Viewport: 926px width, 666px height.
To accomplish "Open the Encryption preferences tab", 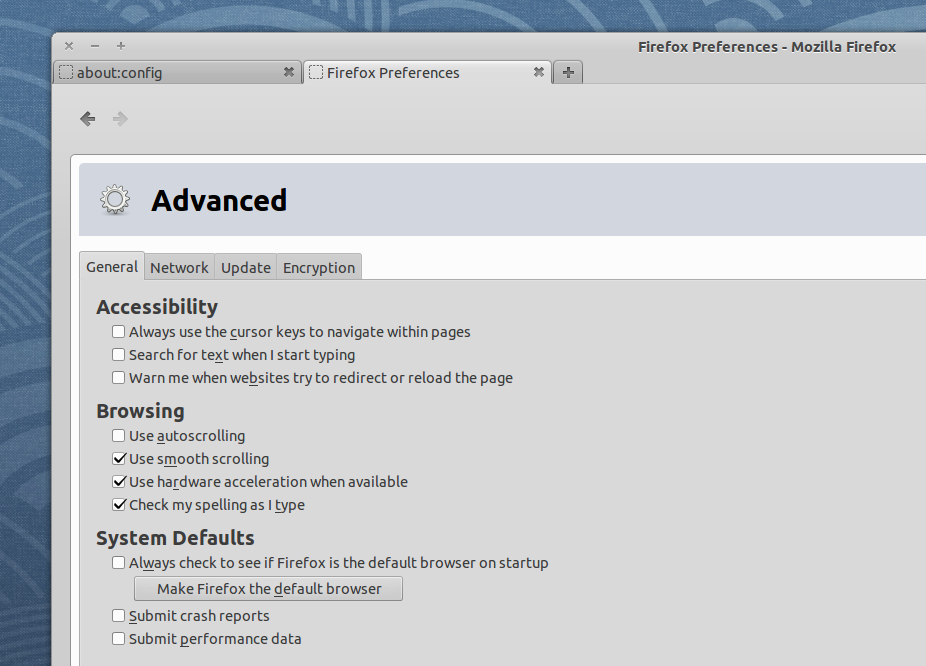I will coord(319,267).
